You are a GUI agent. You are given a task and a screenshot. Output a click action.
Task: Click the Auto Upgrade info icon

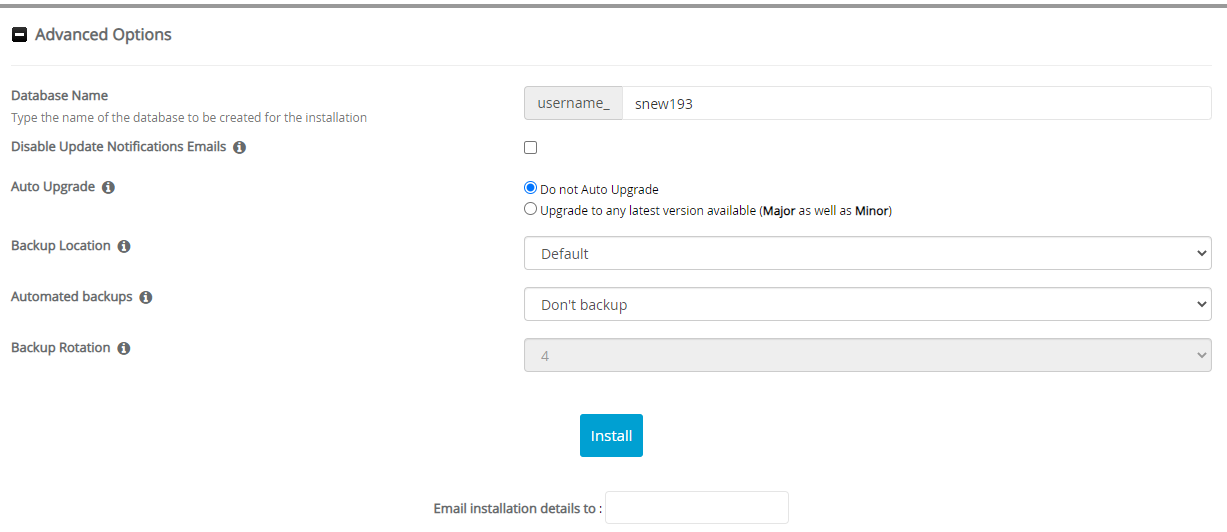tap(108, 187)
